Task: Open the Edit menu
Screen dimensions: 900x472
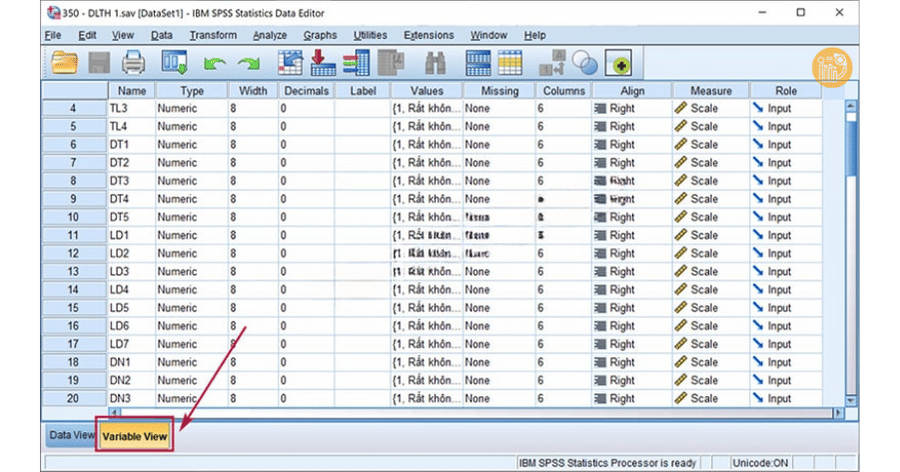Action: click(87, 35)
